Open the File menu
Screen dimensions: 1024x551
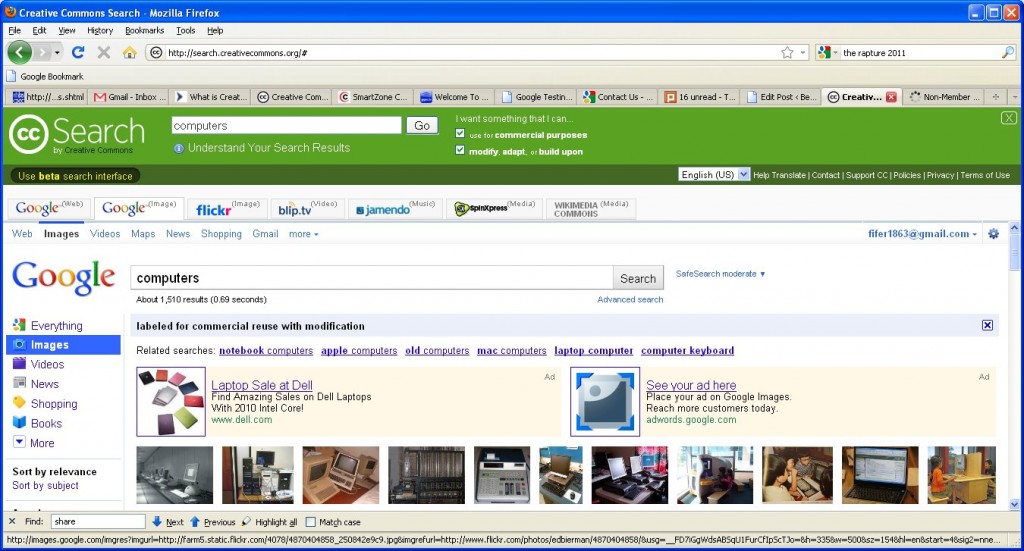click(14, 30)
